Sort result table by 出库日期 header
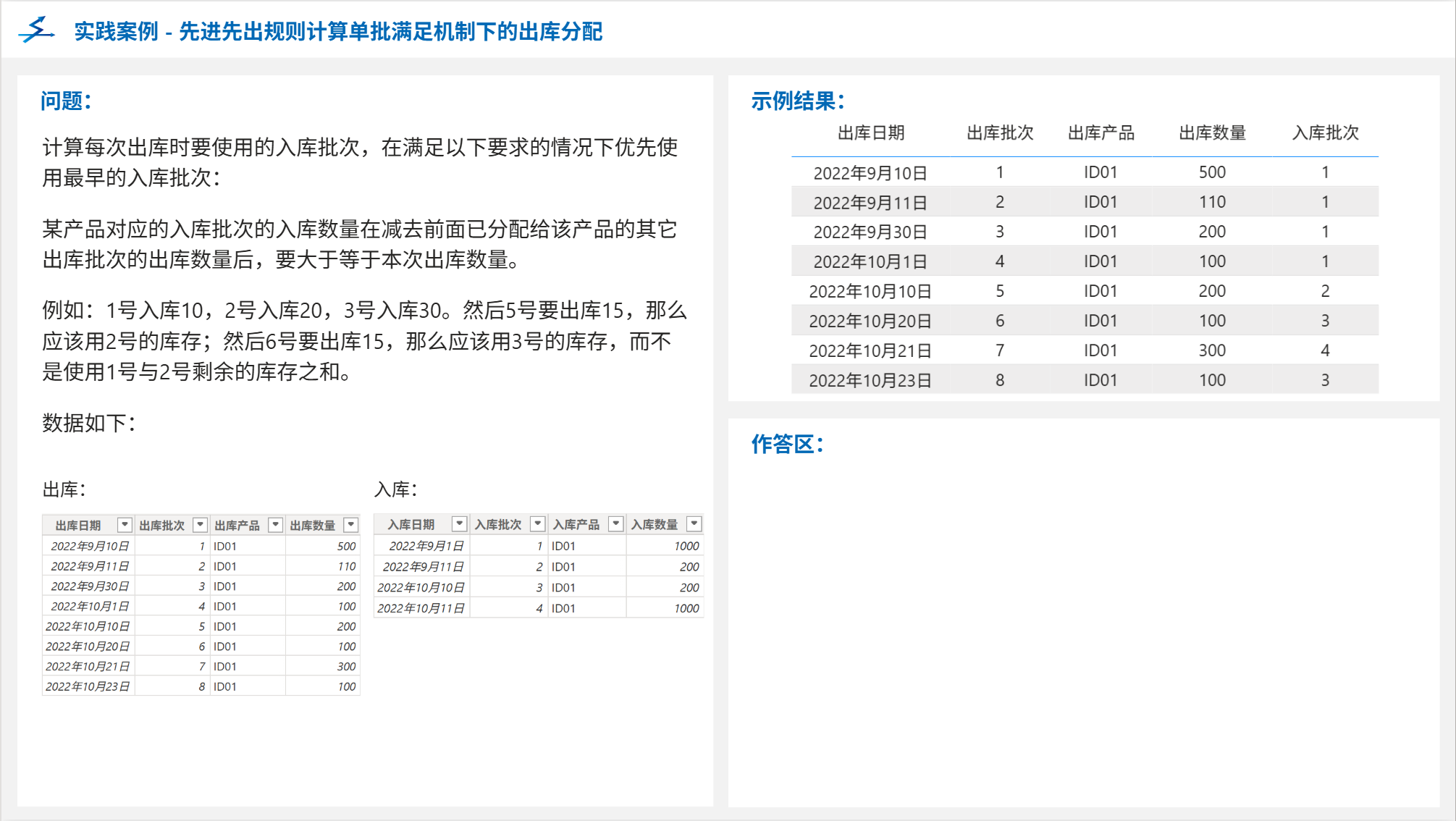The width and height of the screenshot is (1456, 821). tap(870, 133)
